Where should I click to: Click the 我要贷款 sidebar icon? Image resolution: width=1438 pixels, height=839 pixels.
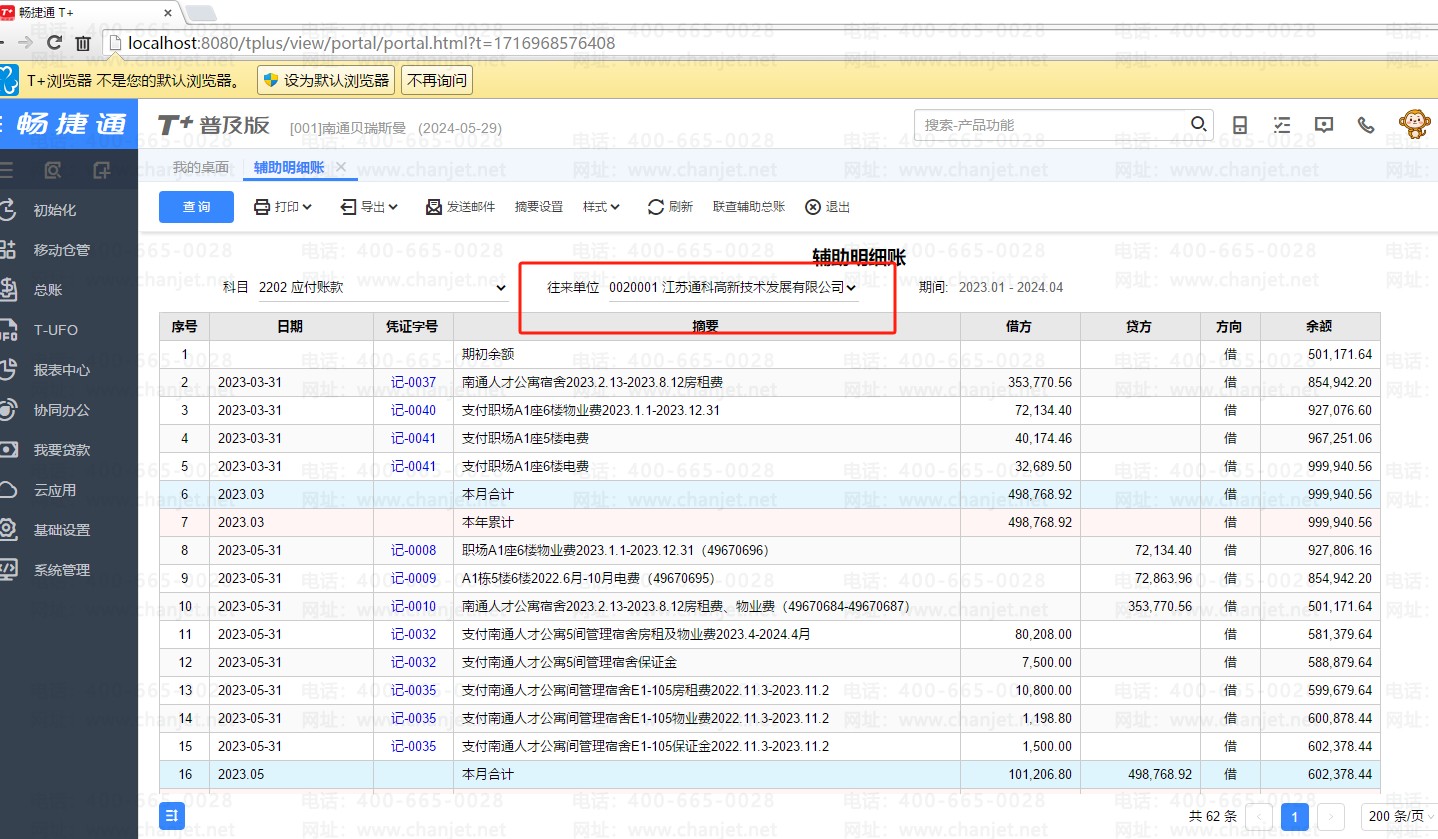click(x=8, y=450)
